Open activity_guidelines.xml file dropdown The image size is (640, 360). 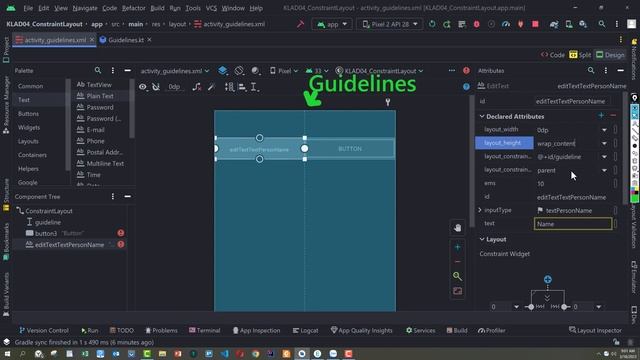click(x=175, y=71)
